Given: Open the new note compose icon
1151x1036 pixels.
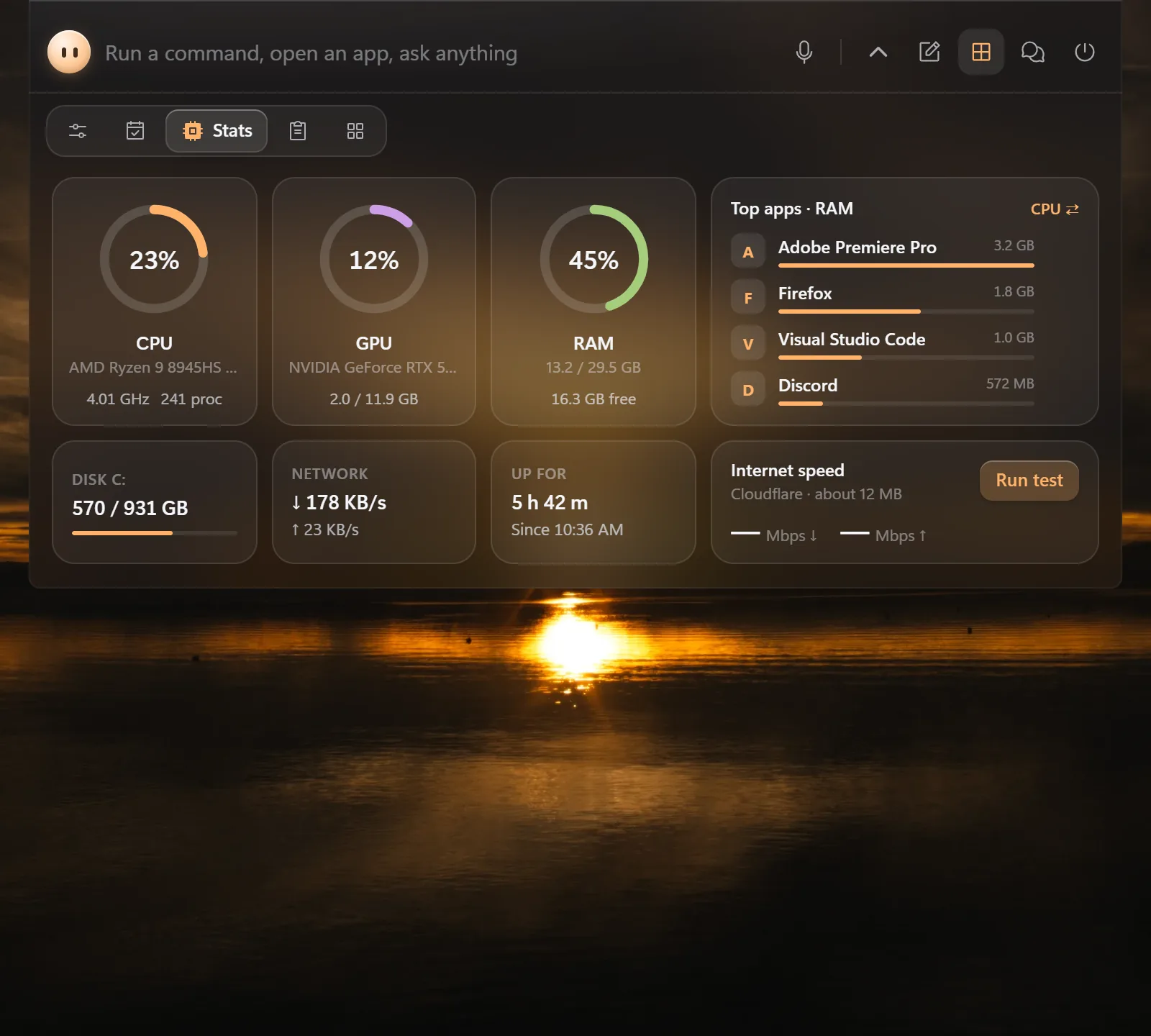Looking at the screenshot, I should [x=929, y=52].
